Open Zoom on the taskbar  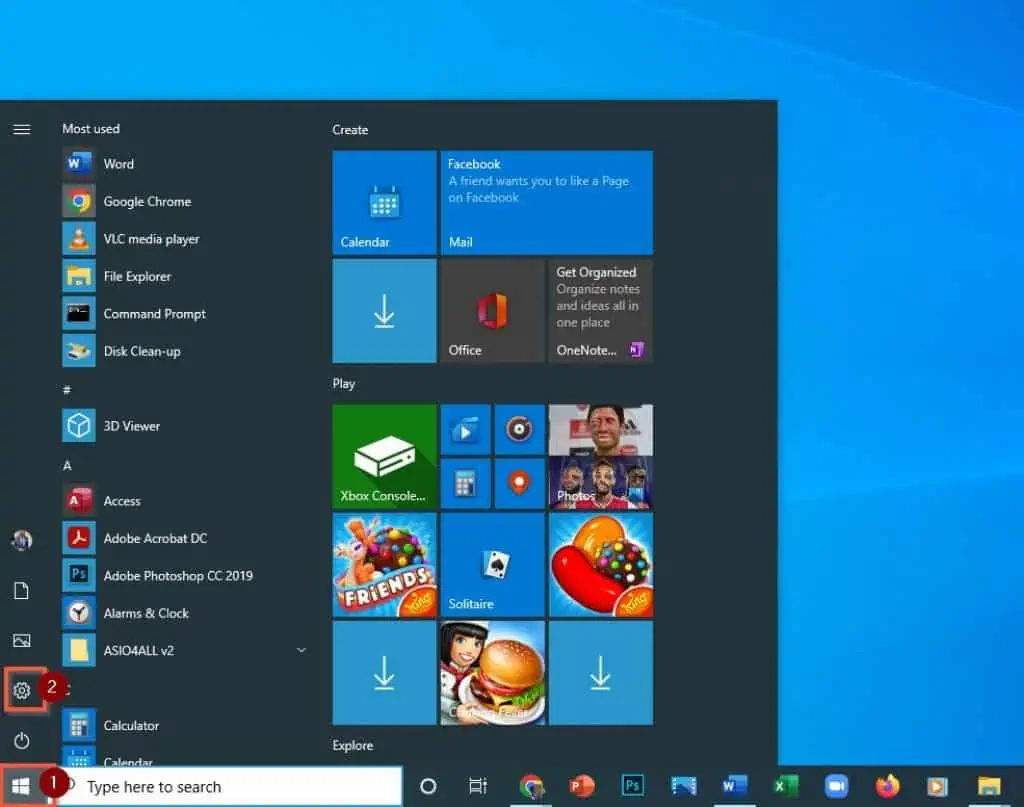(836, 786)
